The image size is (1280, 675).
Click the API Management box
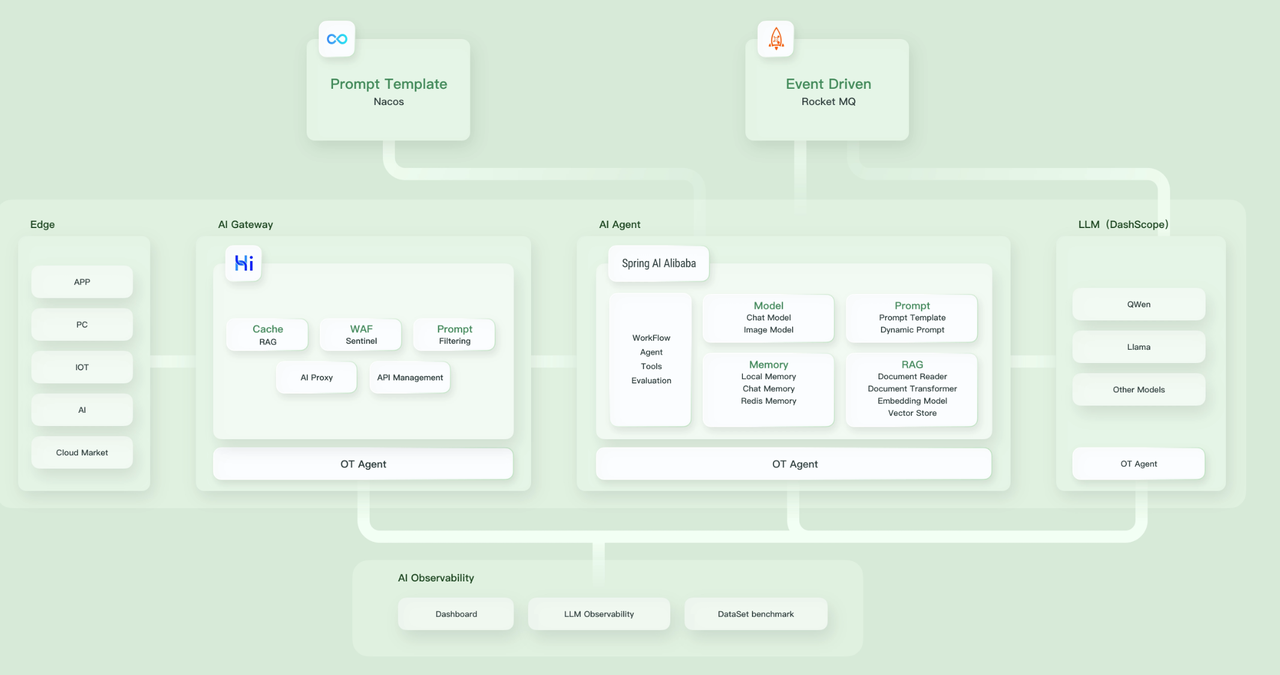tap(410, 378)
